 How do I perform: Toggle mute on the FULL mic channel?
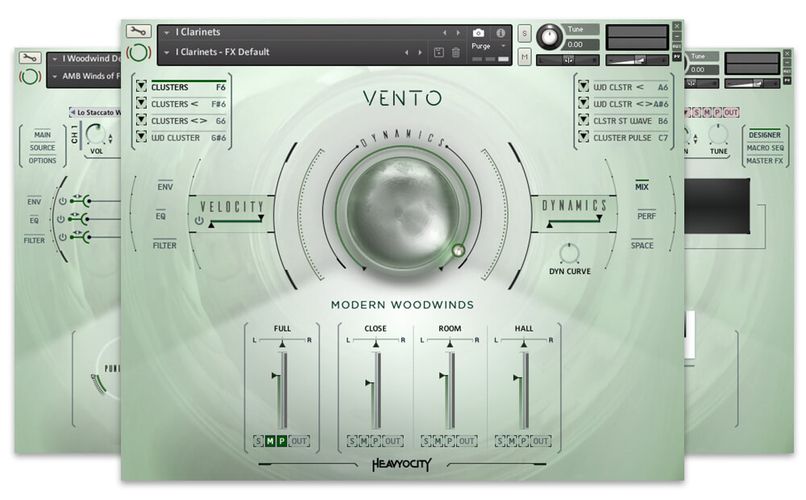click(x=268, y=441)
